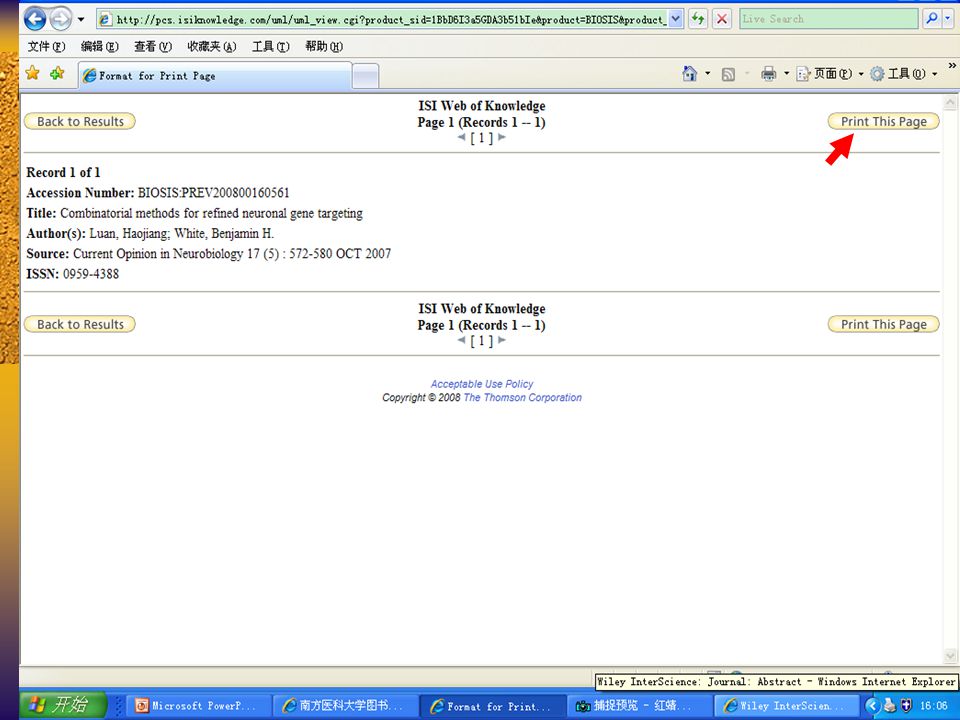Expand command bar overflow chevron

(952, 65)
